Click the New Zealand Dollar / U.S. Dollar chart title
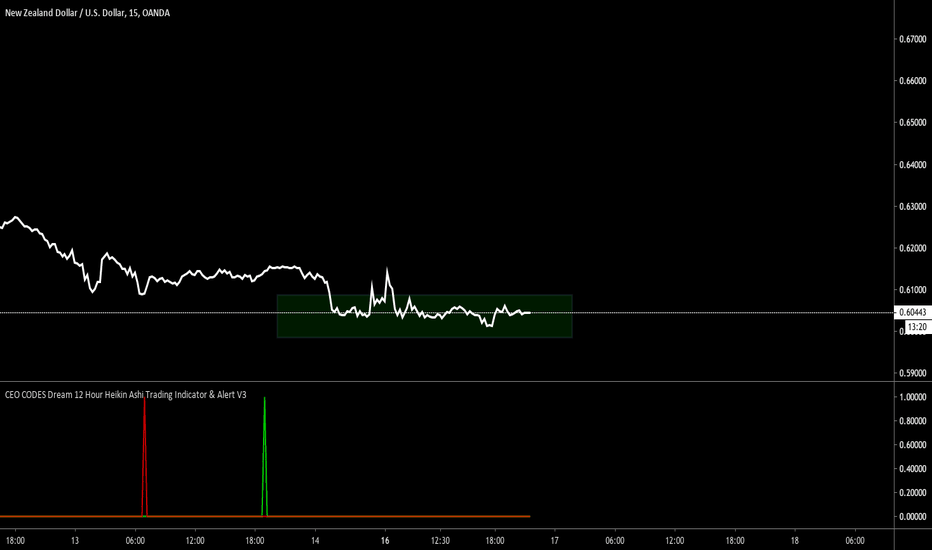The image size is (932, 550). pos(87,12)
